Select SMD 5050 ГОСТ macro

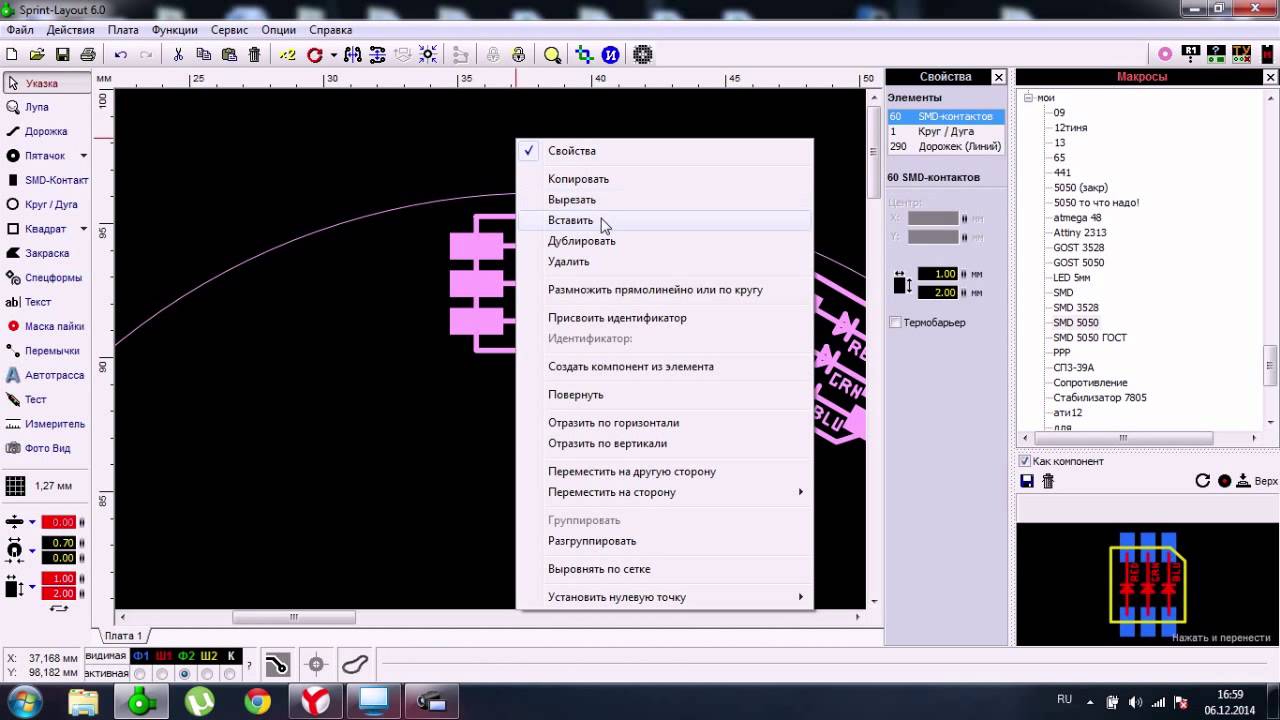(x=1089, y=337)
